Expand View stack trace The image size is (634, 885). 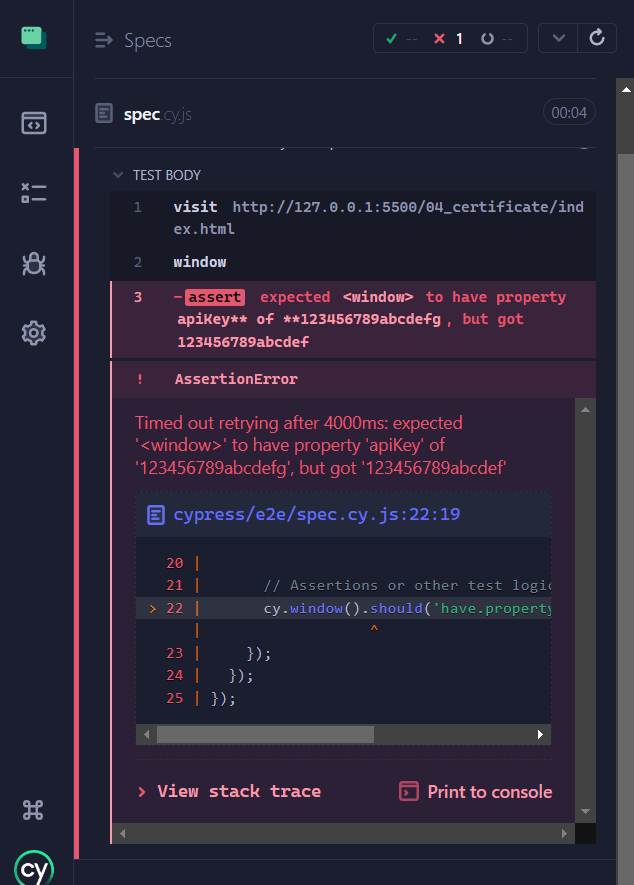[x=229, y=791]
